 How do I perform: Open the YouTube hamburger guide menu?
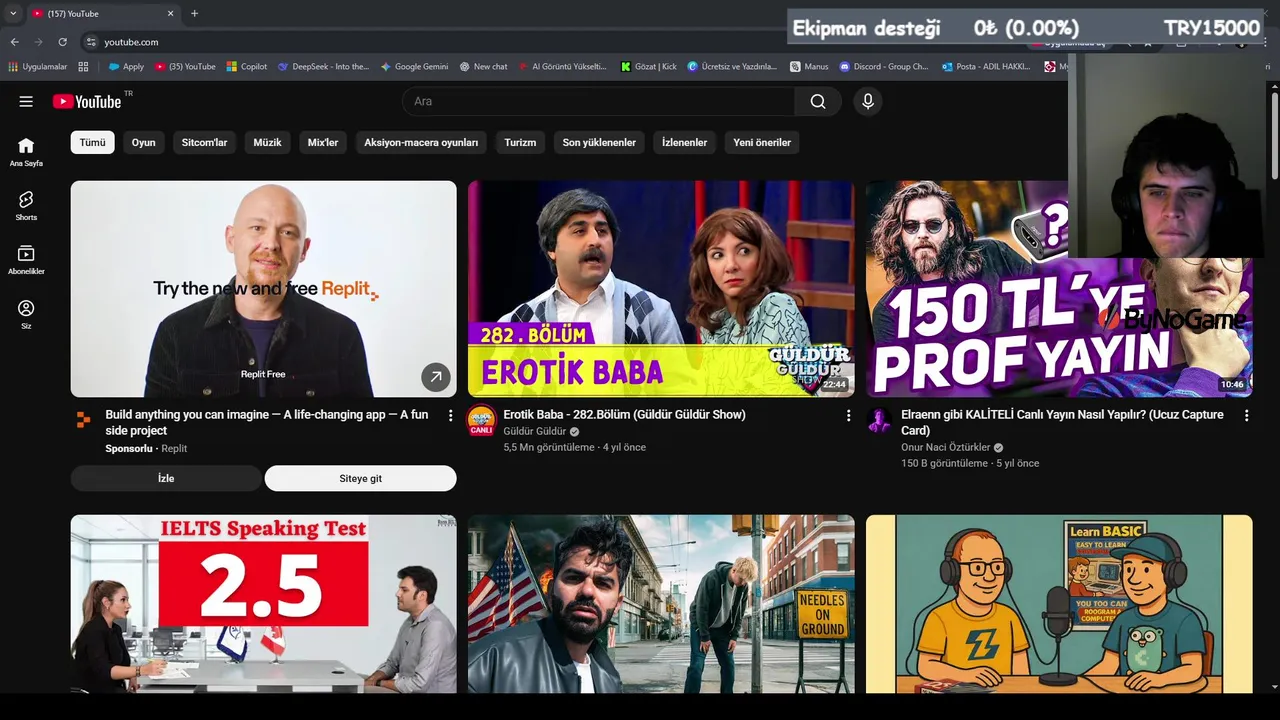tap(26, 101)
